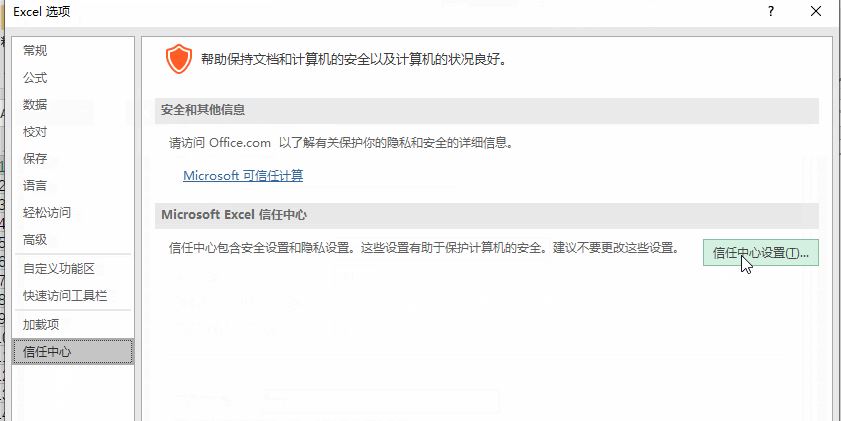Open 信任中心设置(T)... button
The image size is (841, 421).
coord(761,253)
